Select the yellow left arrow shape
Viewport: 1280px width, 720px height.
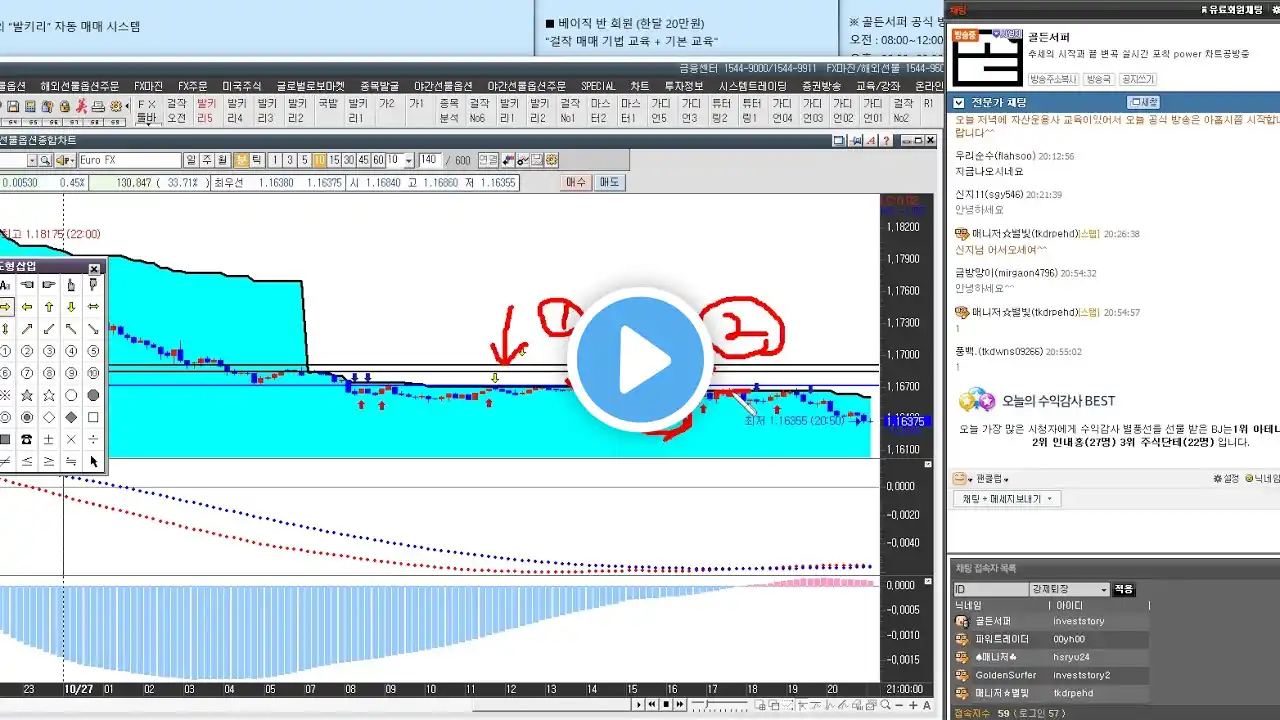pos(27,306)
